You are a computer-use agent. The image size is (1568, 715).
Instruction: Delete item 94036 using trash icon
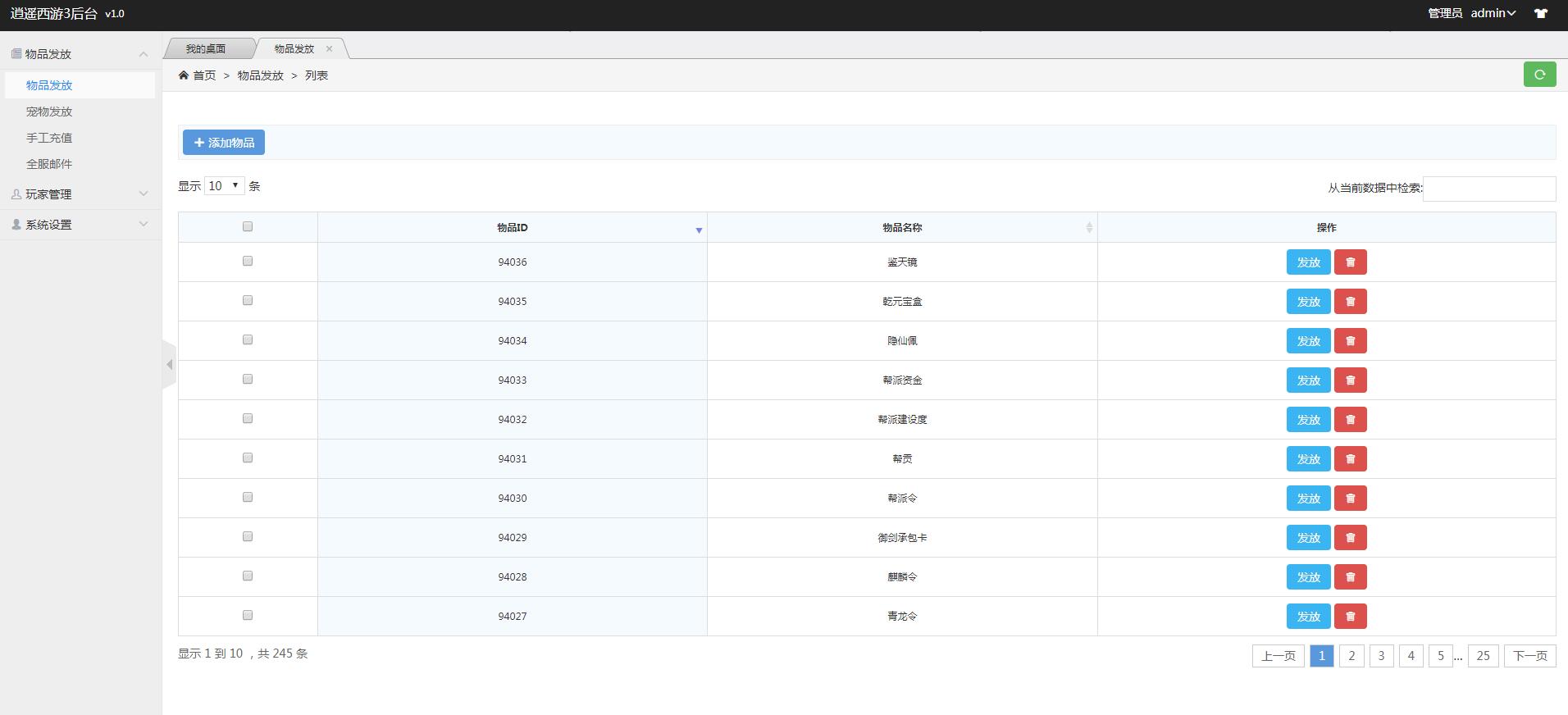point(1350,262)
